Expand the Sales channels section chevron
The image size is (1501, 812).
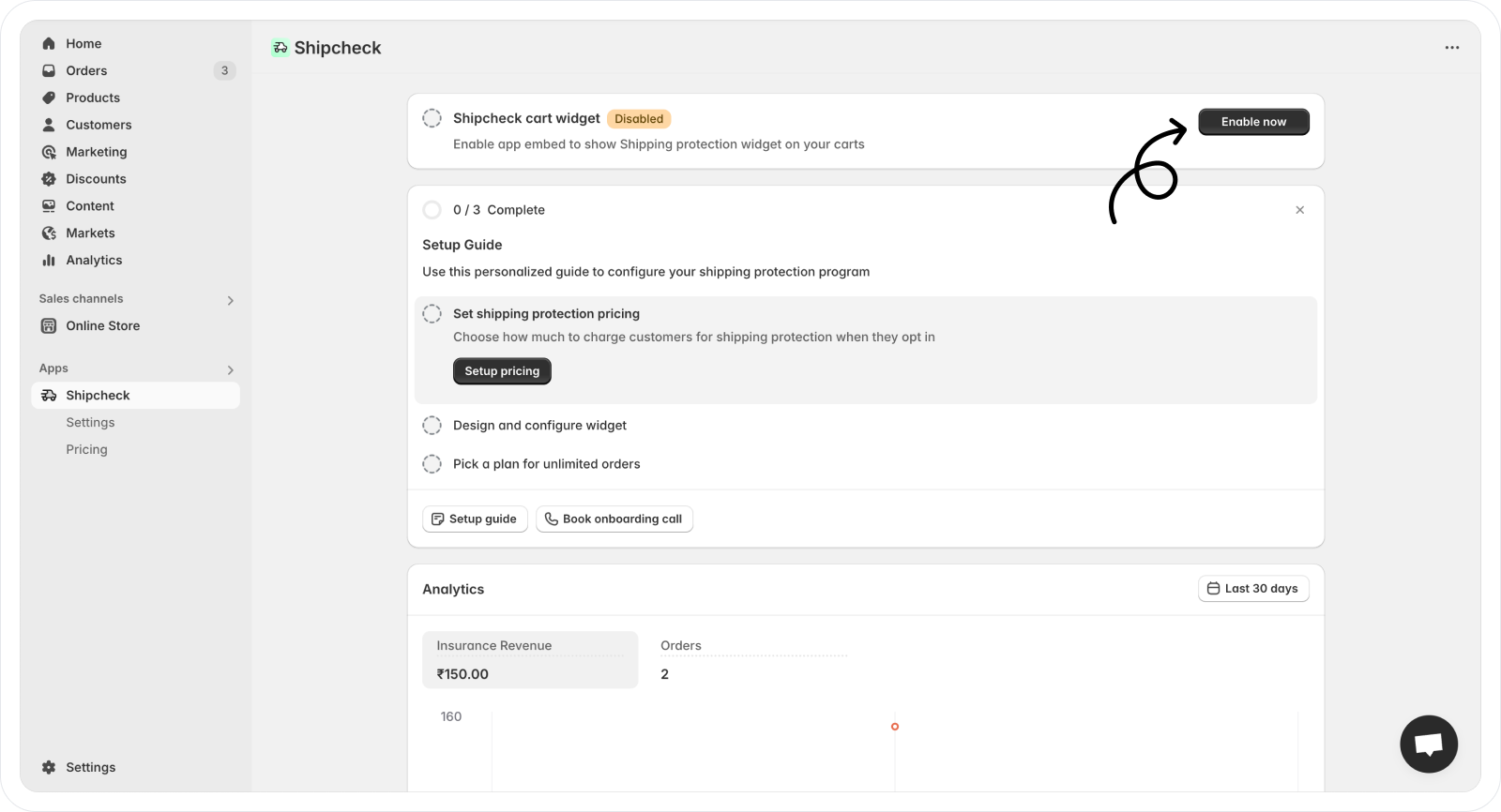231,301
